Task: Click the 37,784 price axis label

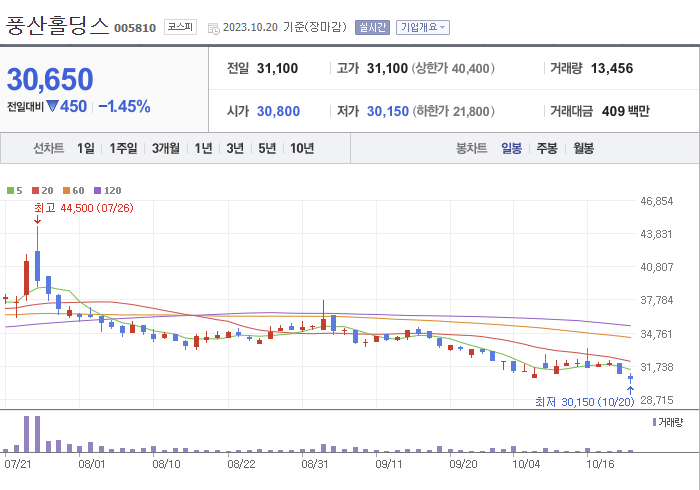Action: coord(656,300)
